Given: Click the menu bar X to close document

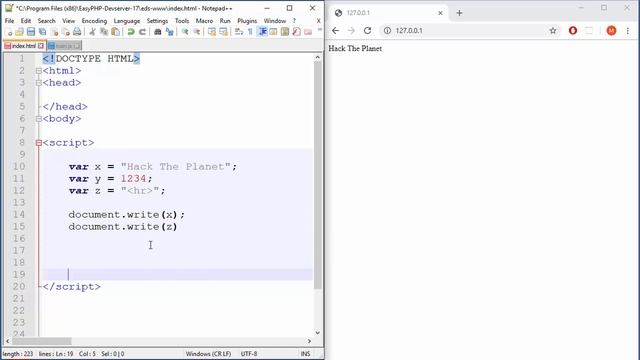Looking at the screenshot, I should [x=318, y=20].
